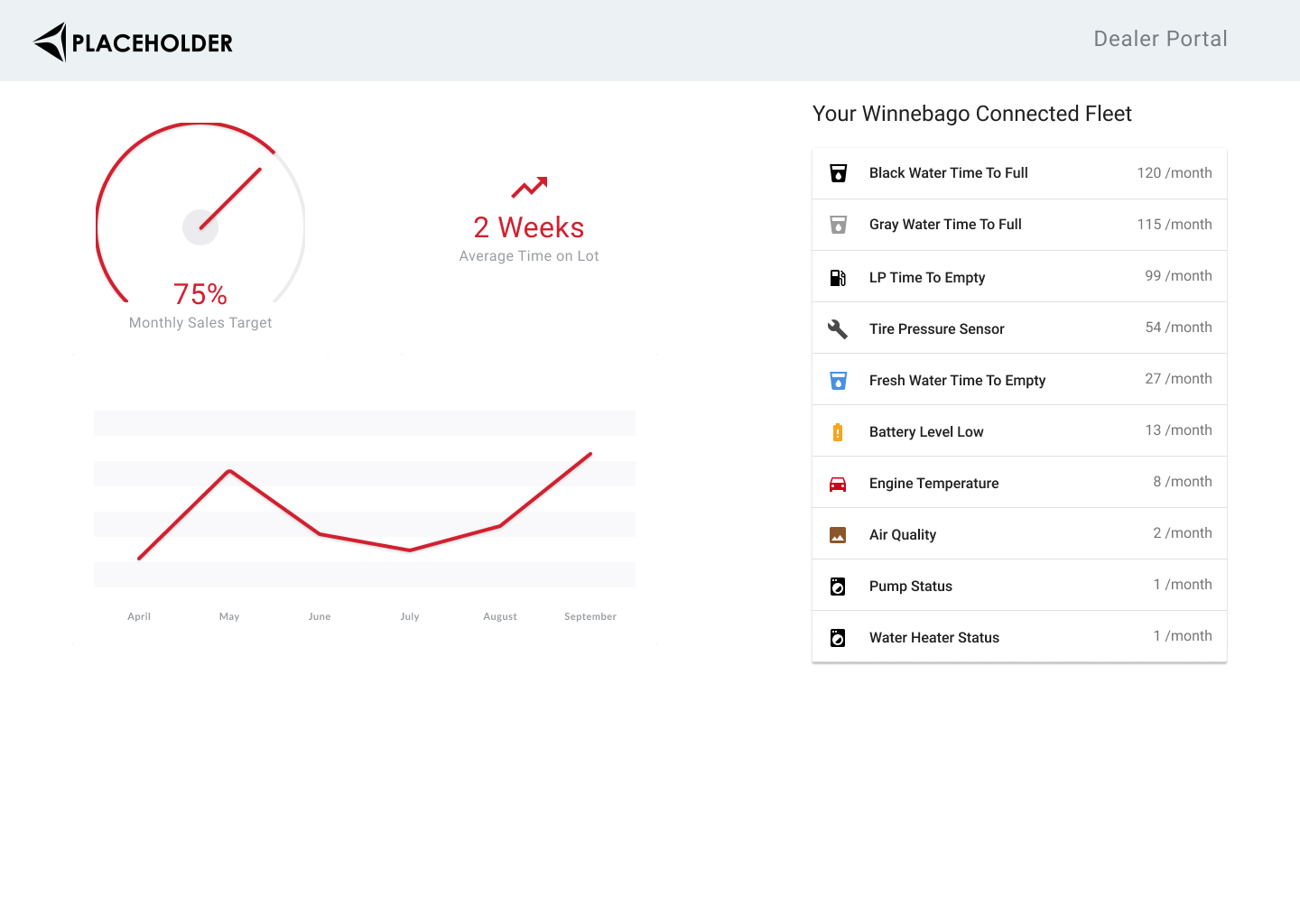Image resolution: width=1300 pixels, height=924 pixels.
Task: Click the 75% gauge value
Action: click(x=200, y=294)
